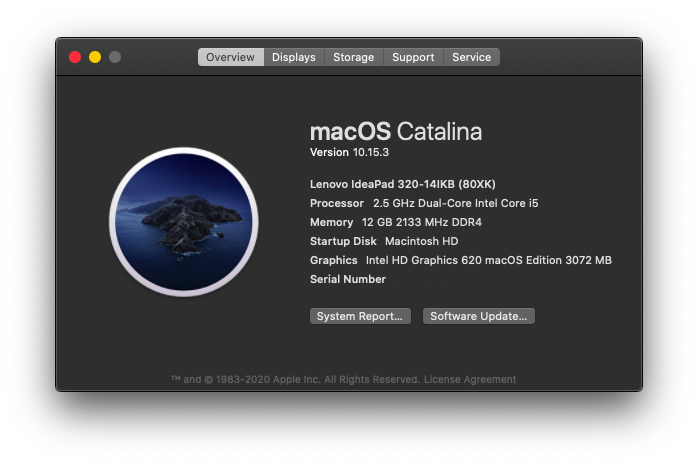
Task: Open the License Agreement link
Action: pos(470,380)
